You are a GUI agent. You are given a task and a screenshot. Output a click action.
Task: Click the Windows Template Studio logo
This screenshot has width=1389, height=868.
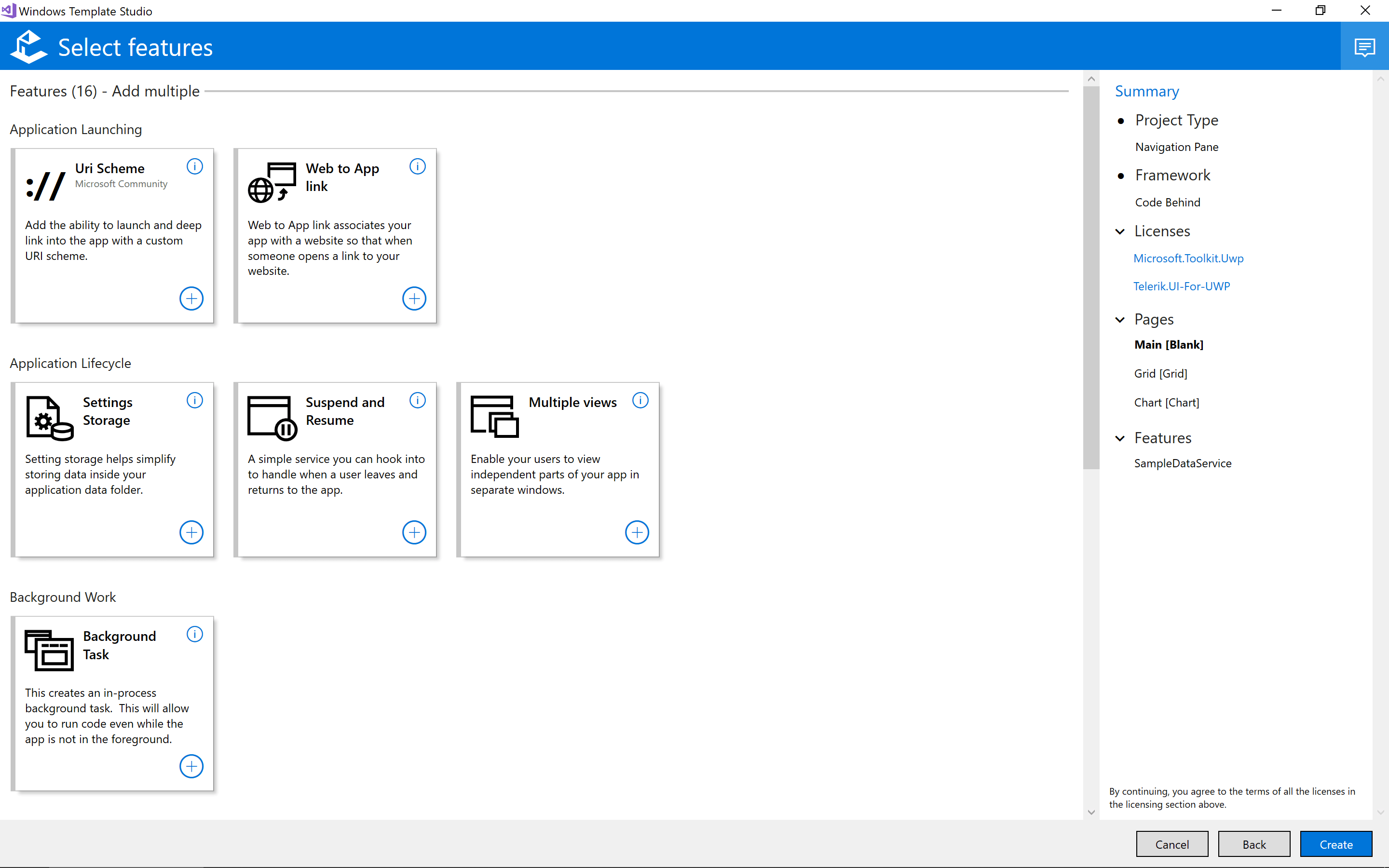pos(29,46)
